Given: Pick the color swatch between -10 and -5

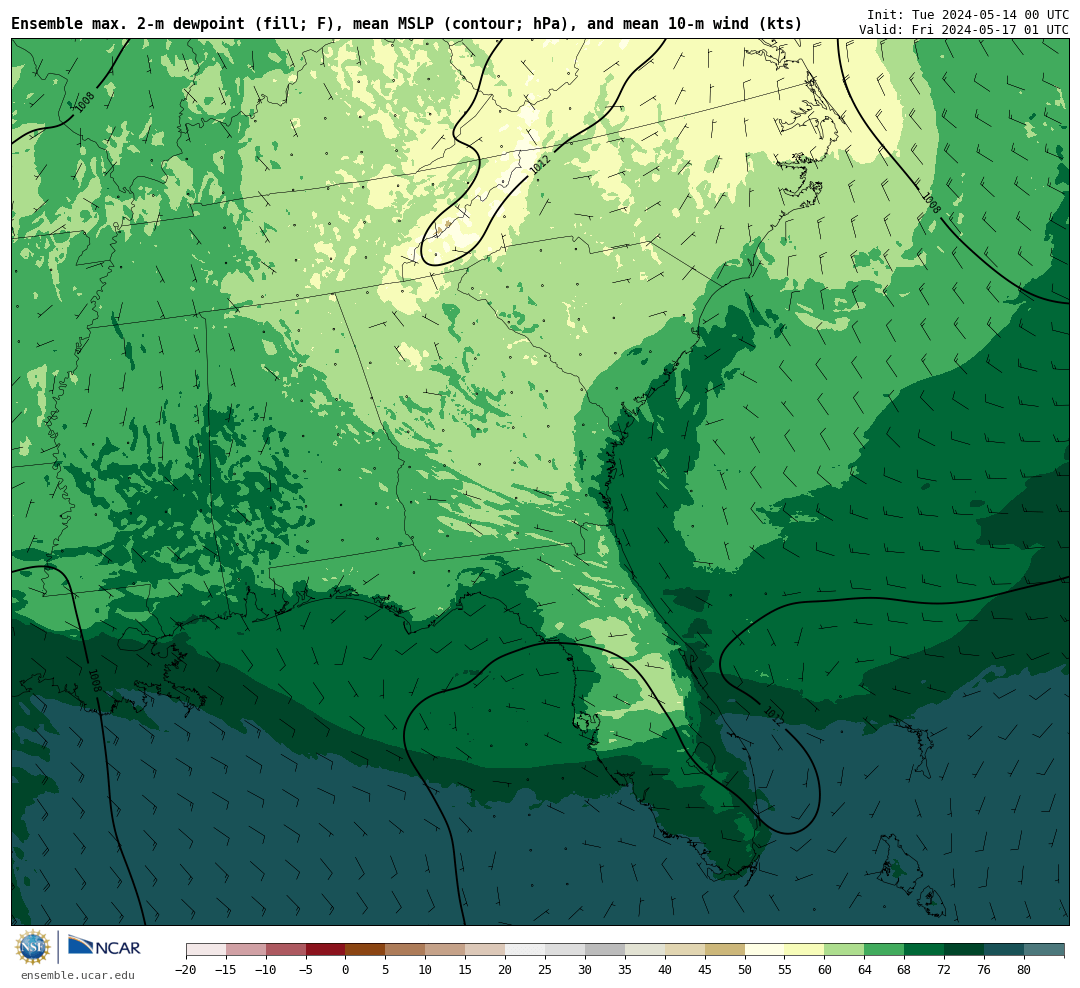Looking at the screenshot, I should [x=286, y=950].
